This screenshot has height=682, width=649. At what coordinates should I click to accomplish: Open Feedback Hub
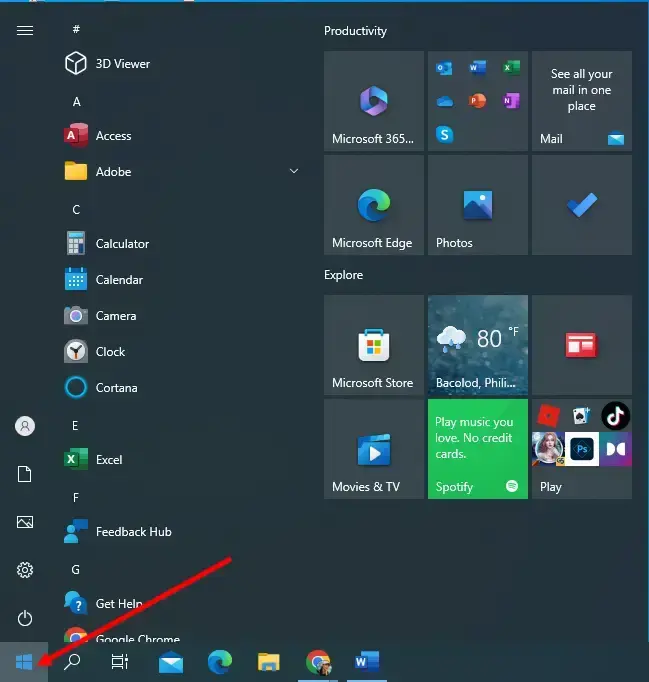pos(181,532)
